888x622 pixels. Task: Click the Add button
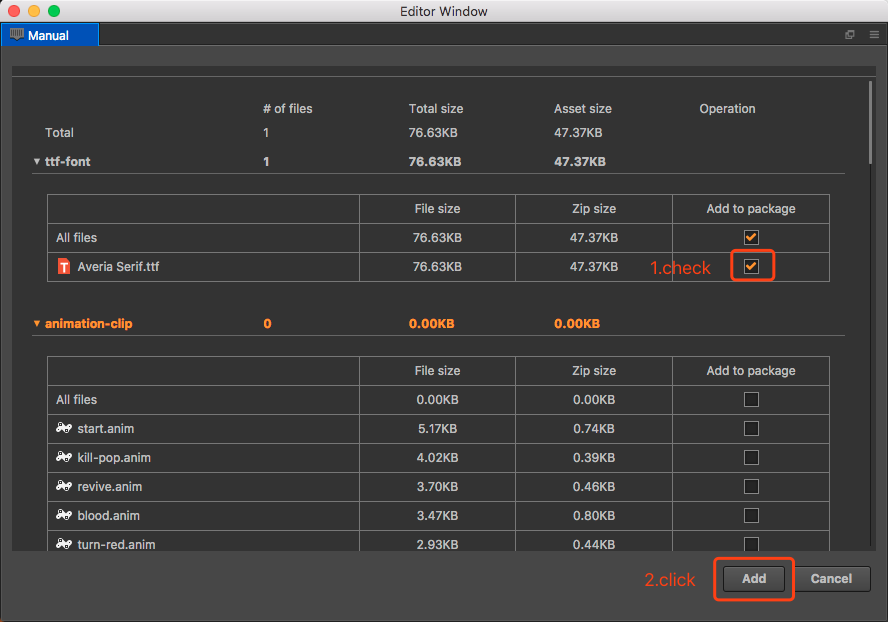coord(754,578)
